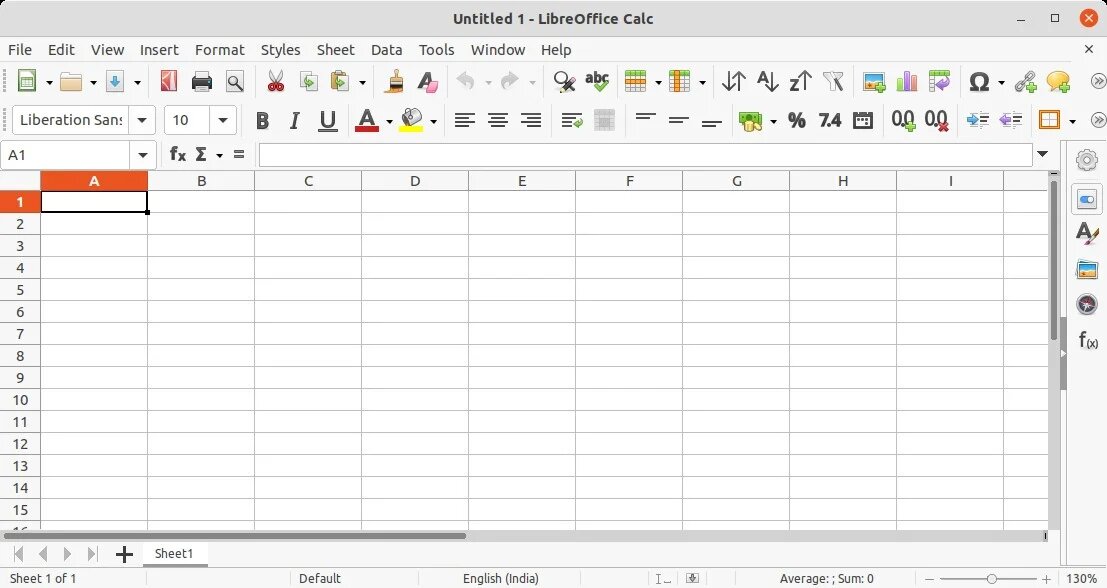Click the zoom slider handle

point(991,579)
